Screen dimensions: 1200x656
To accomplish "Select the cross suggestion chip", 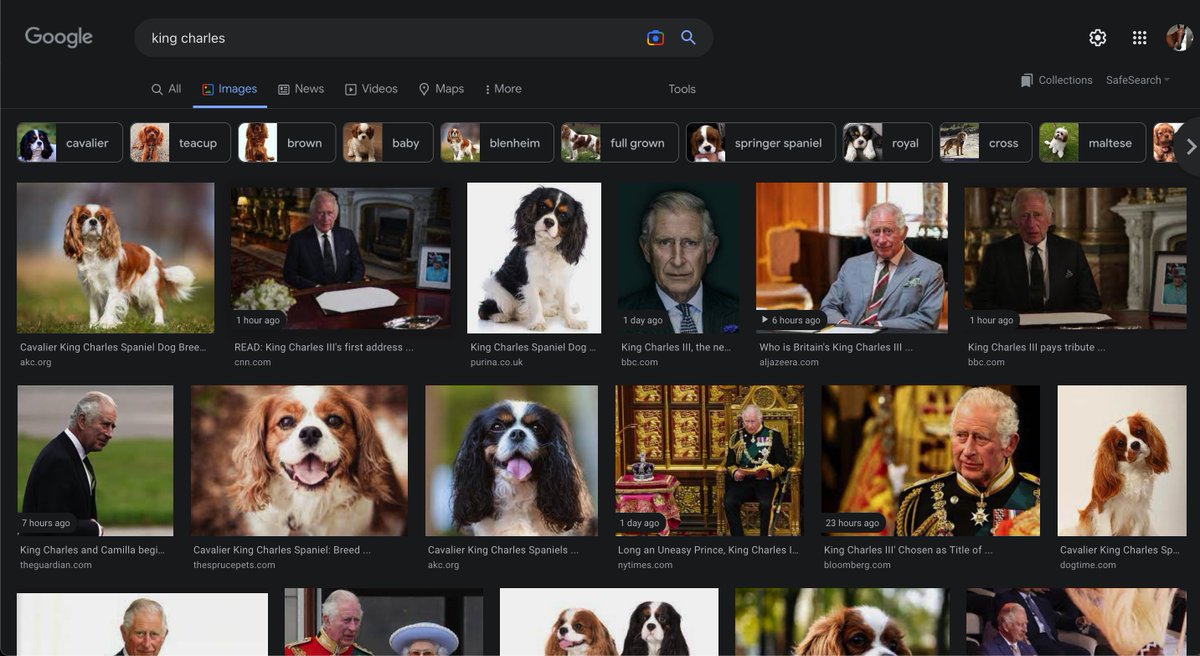I will coord(986,143).
